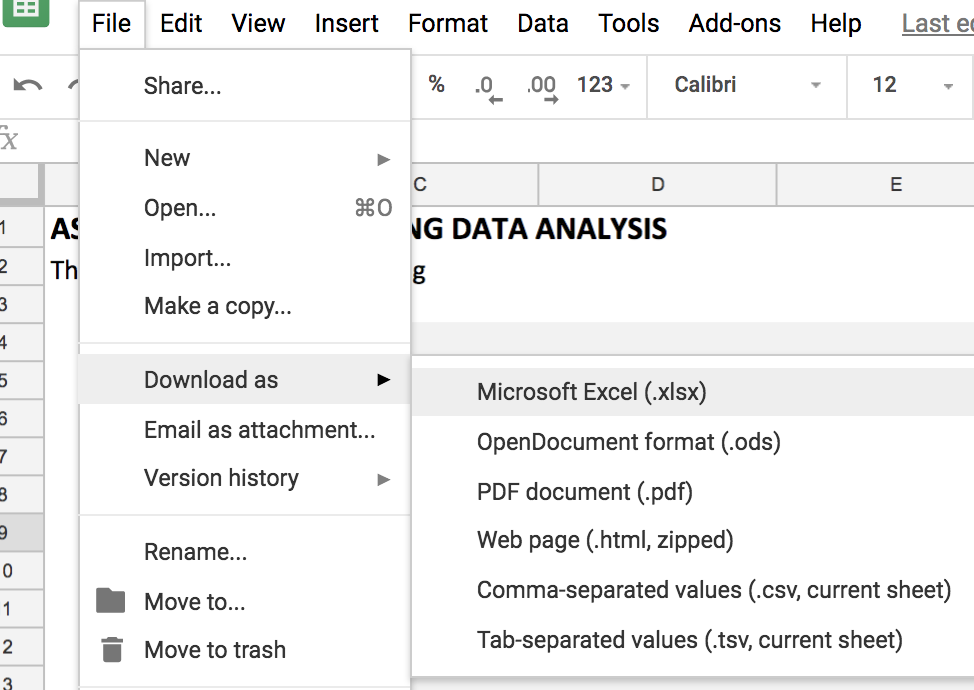Click the Last edit link
974x690 pixels.
[x=937, y=24]
